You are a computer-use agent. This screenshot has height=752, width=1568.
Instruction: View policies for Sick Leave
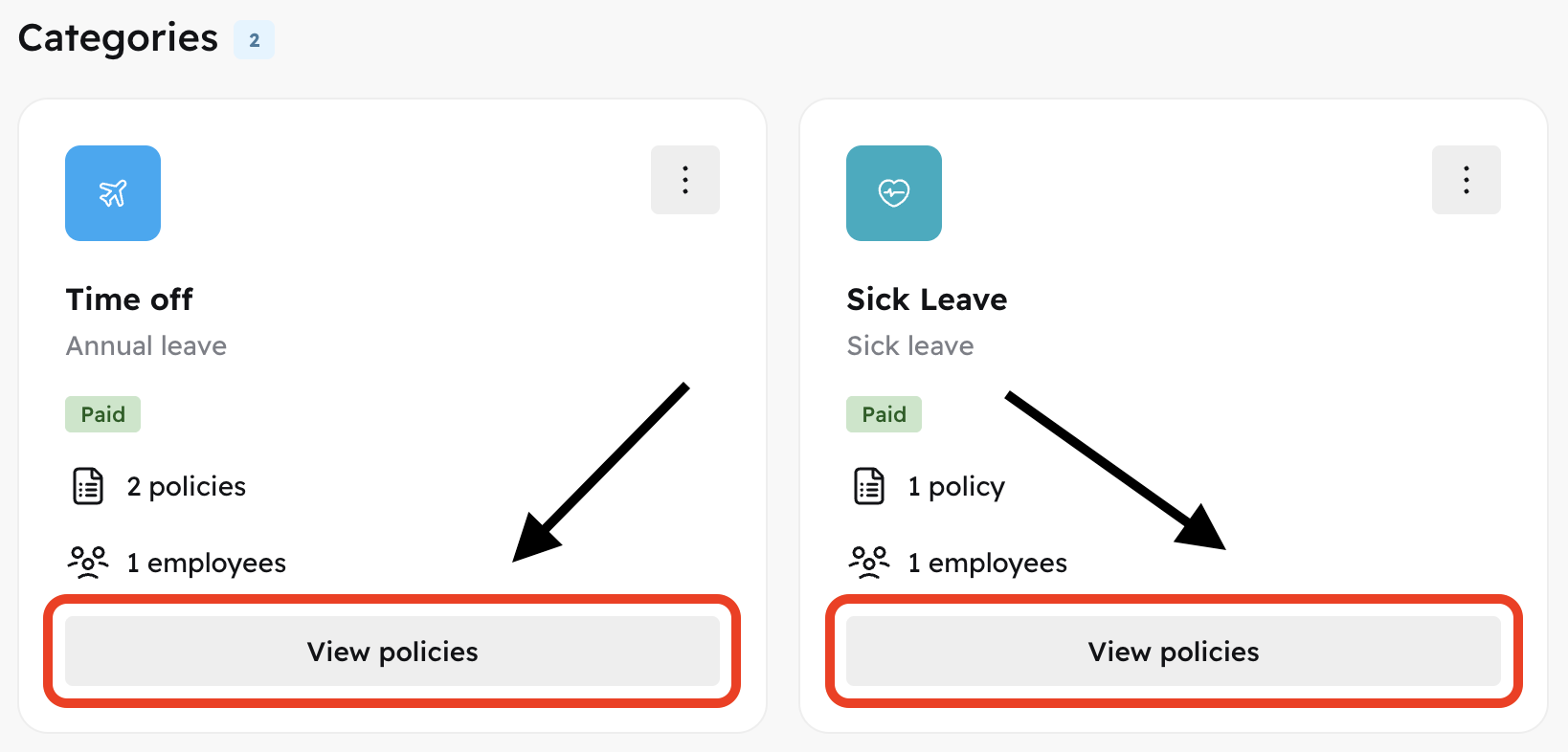pos(1174,652)
